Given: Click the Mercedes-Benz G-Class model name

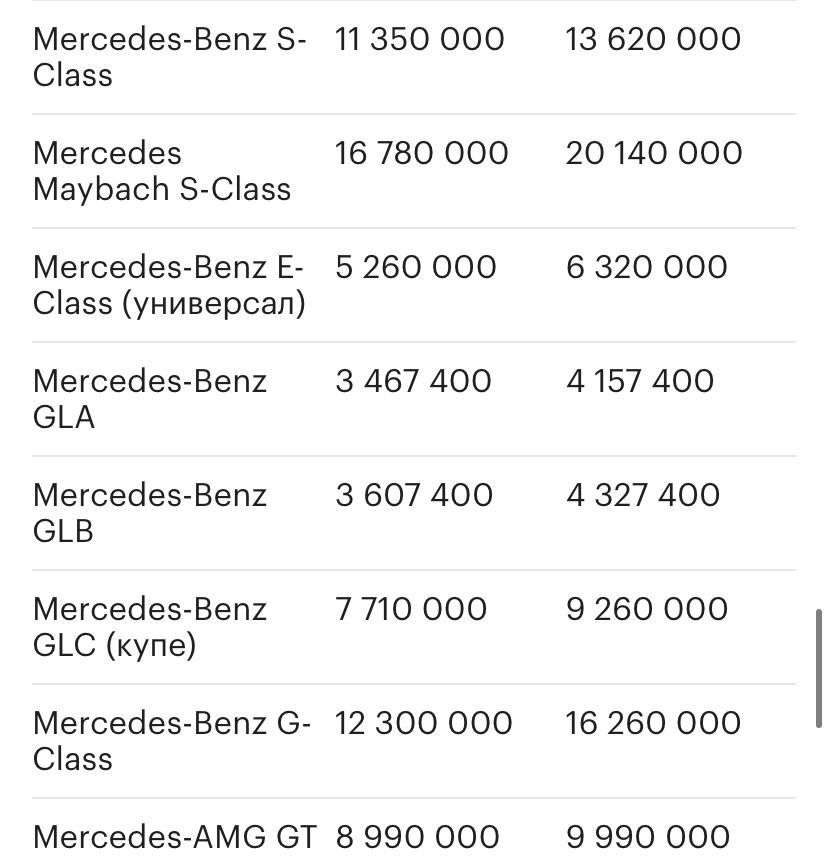Looking at the screenshot, I should (172, 741).
